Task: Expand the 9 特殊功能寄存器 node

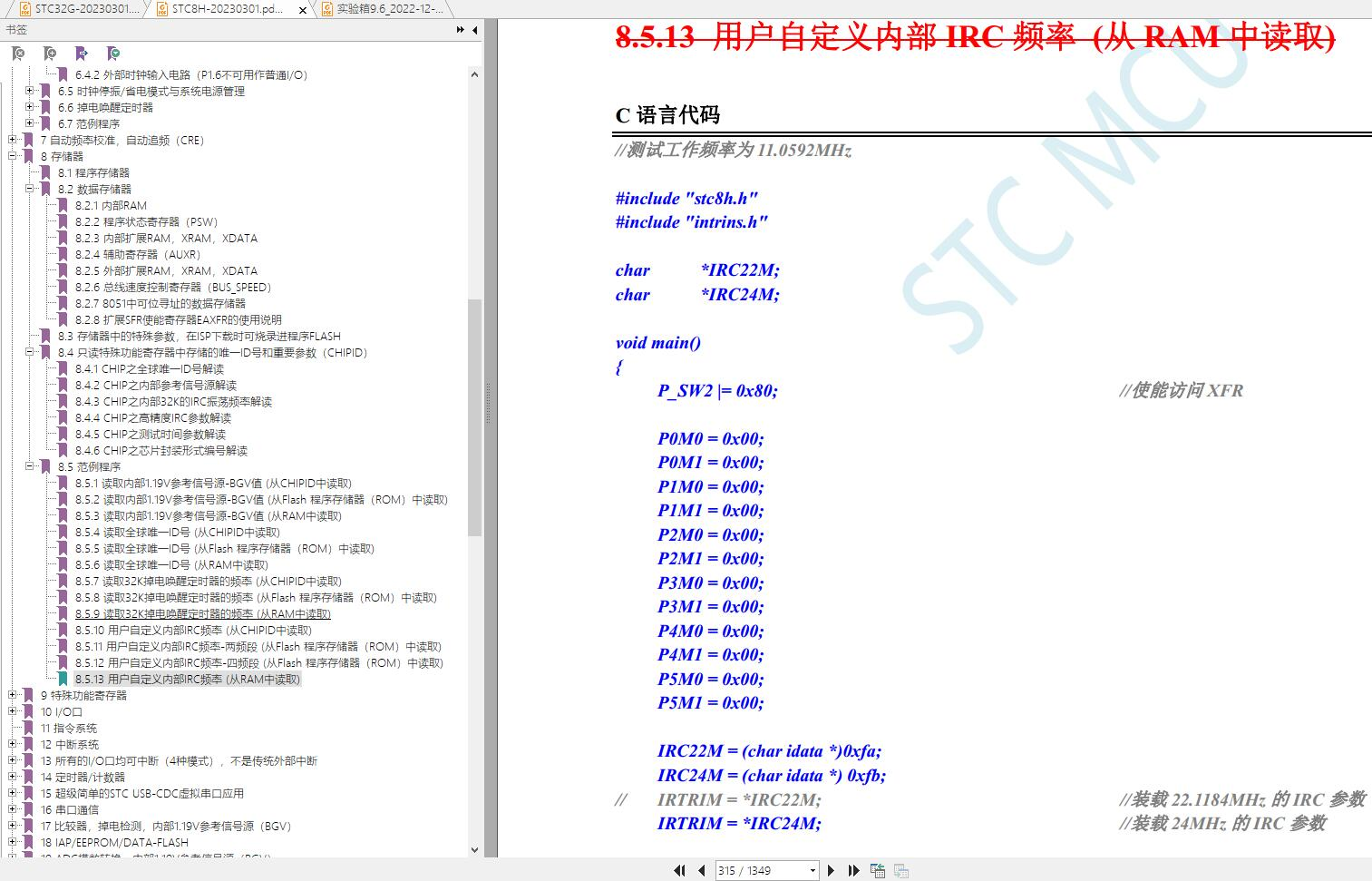Action: point(13,695)
